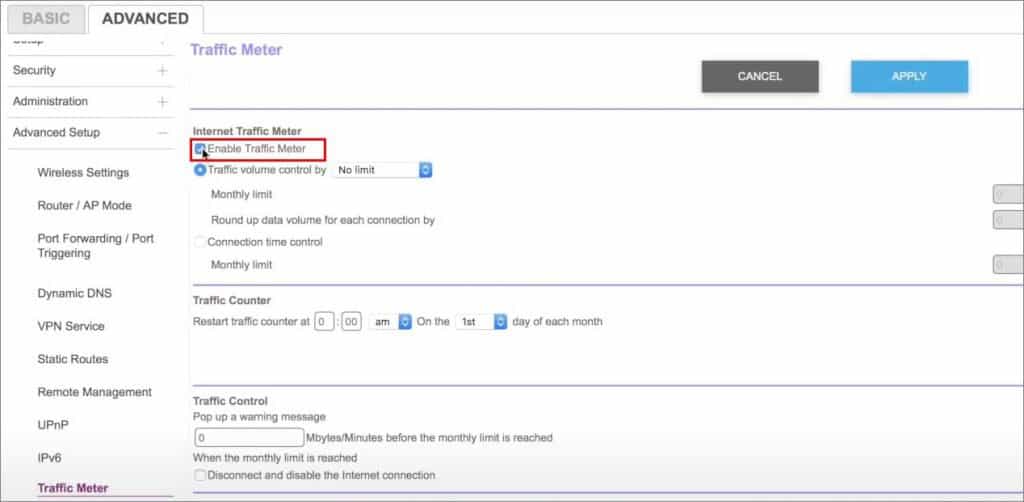The image size is (1024, 502).
Task: Open the am/pm dropdown
Action: pos(390,322)
